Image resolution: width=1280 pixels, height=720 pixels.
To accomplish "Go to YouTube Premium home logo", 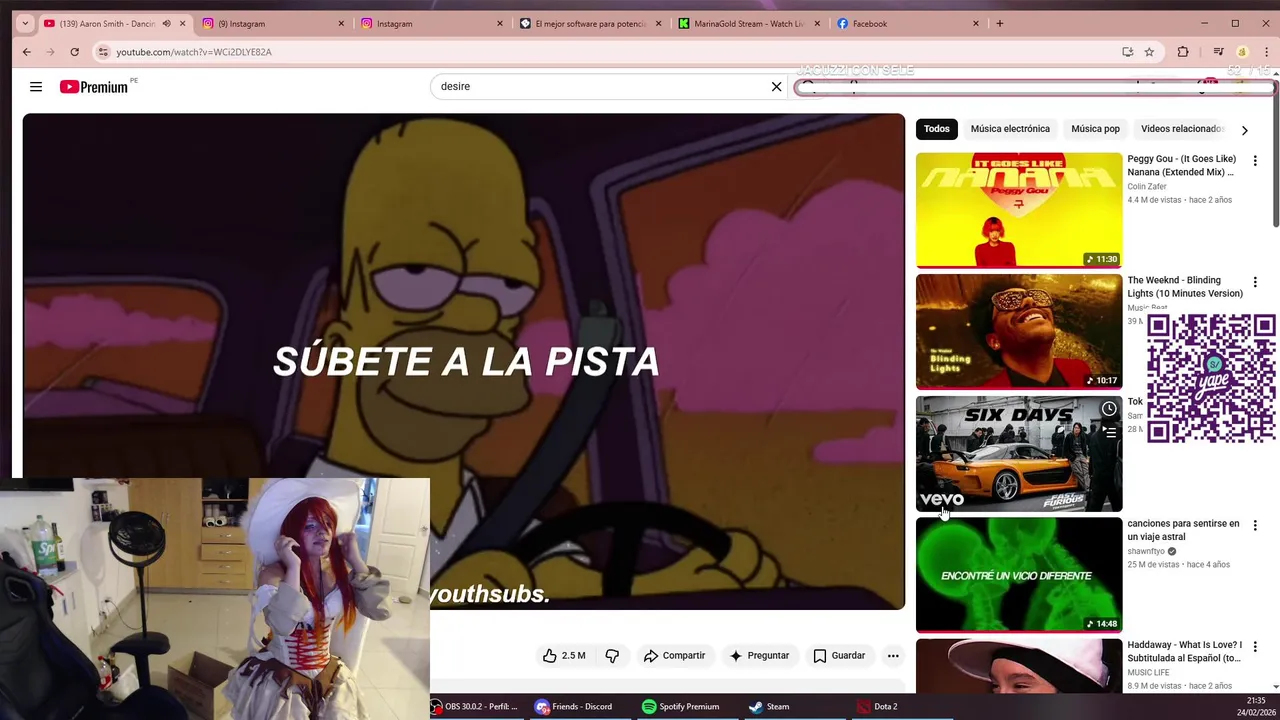I will tap(96, 87).
